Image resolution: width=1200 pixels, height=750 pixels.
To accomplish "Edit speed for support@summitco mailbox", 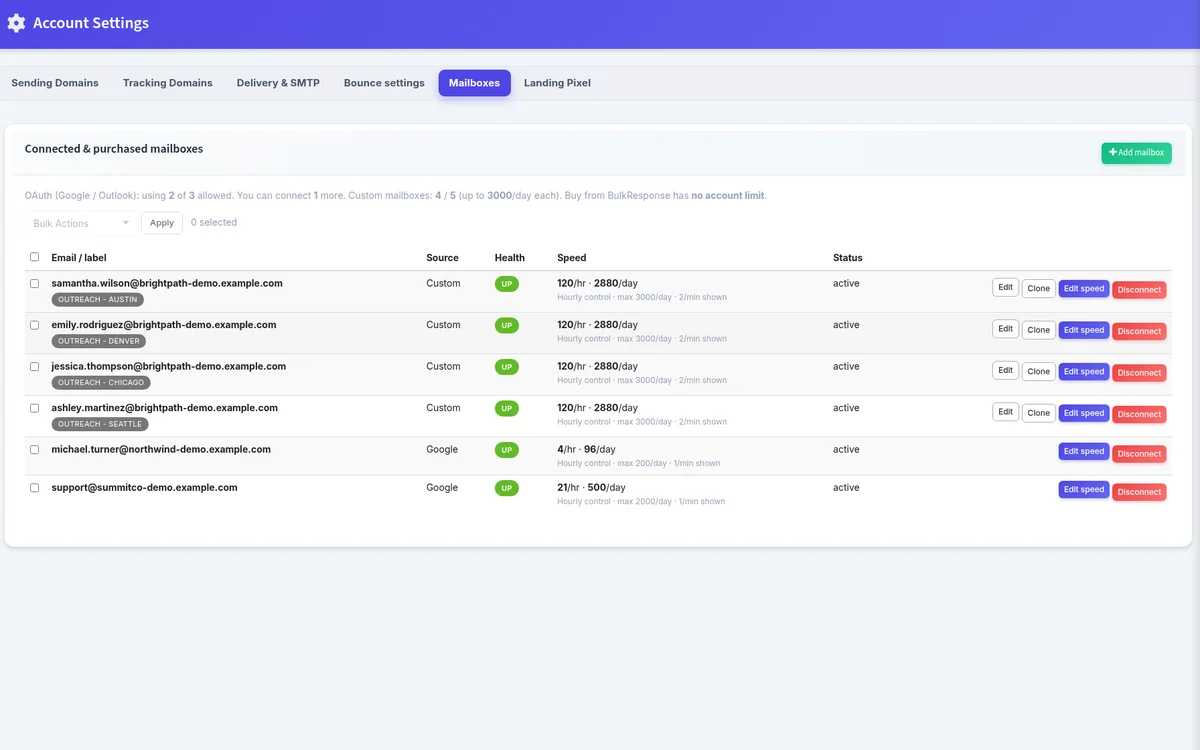I will click(x=1084, y=489).
